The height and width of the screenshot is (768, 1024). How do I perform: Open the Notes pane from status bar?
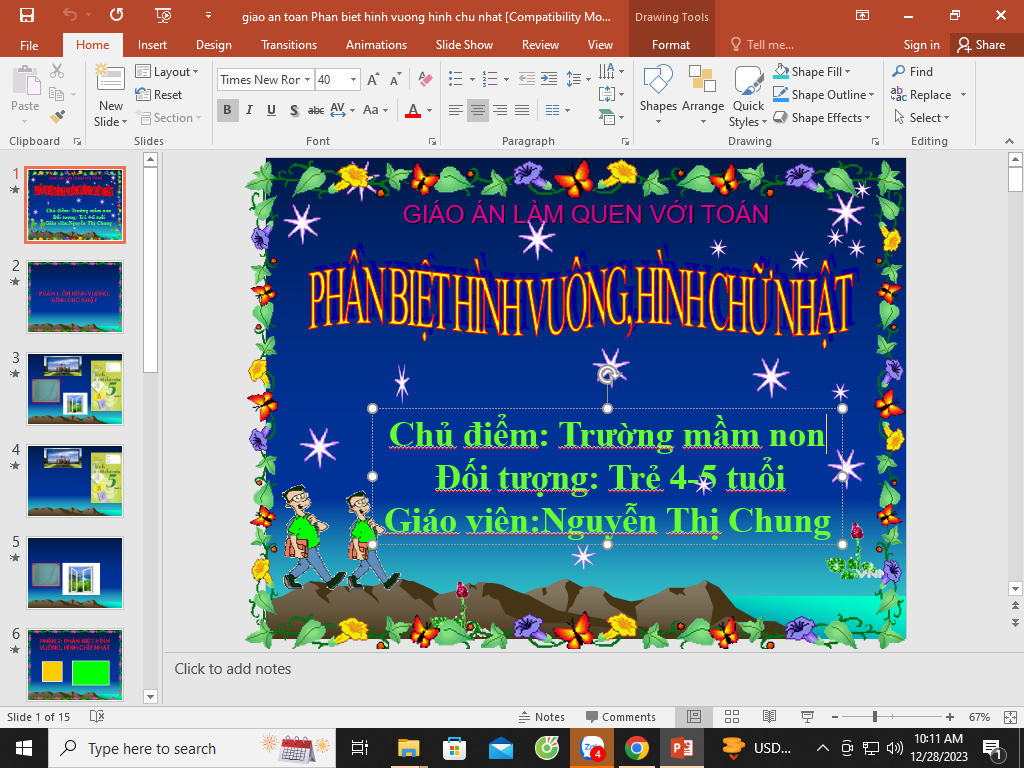click(x=541, y=717)
